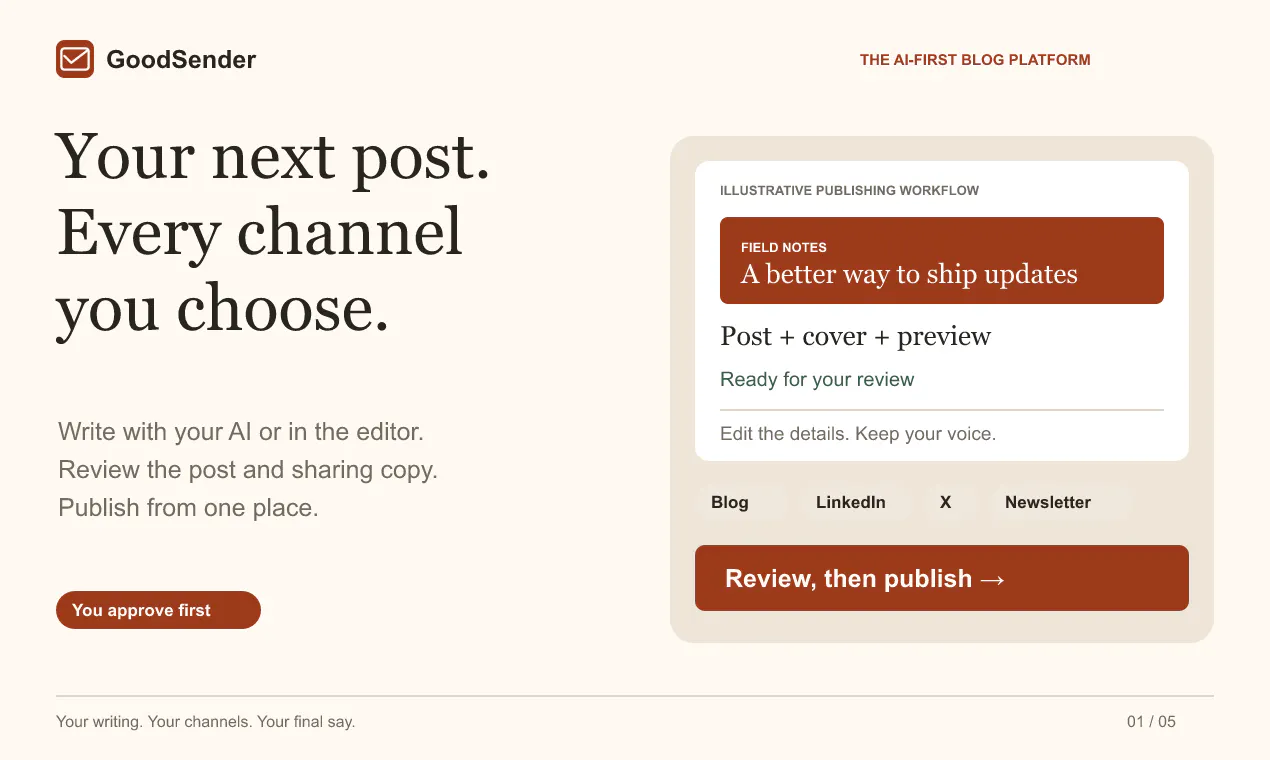This screenshot has height=760, width=1270.
Task: Click "Publish from one place." line
Action: pyautogui.click(x=188, y=507)
